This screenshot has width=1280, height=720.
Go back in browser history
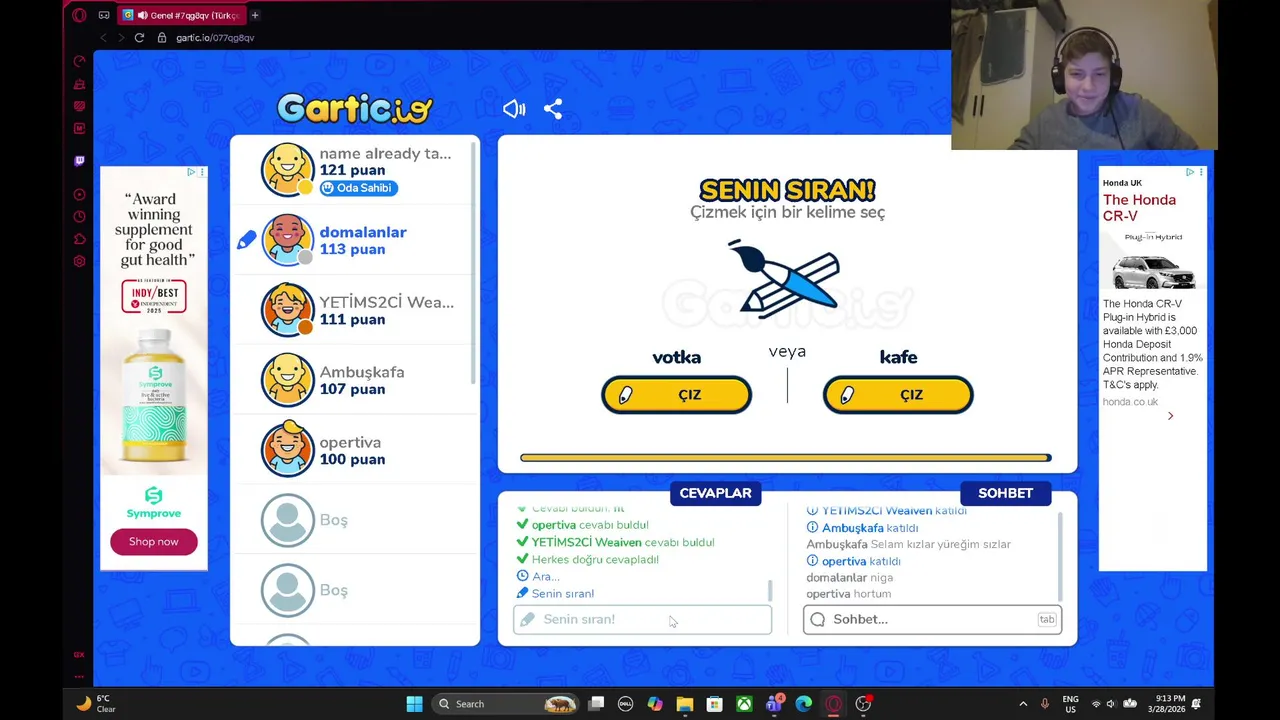103,38
